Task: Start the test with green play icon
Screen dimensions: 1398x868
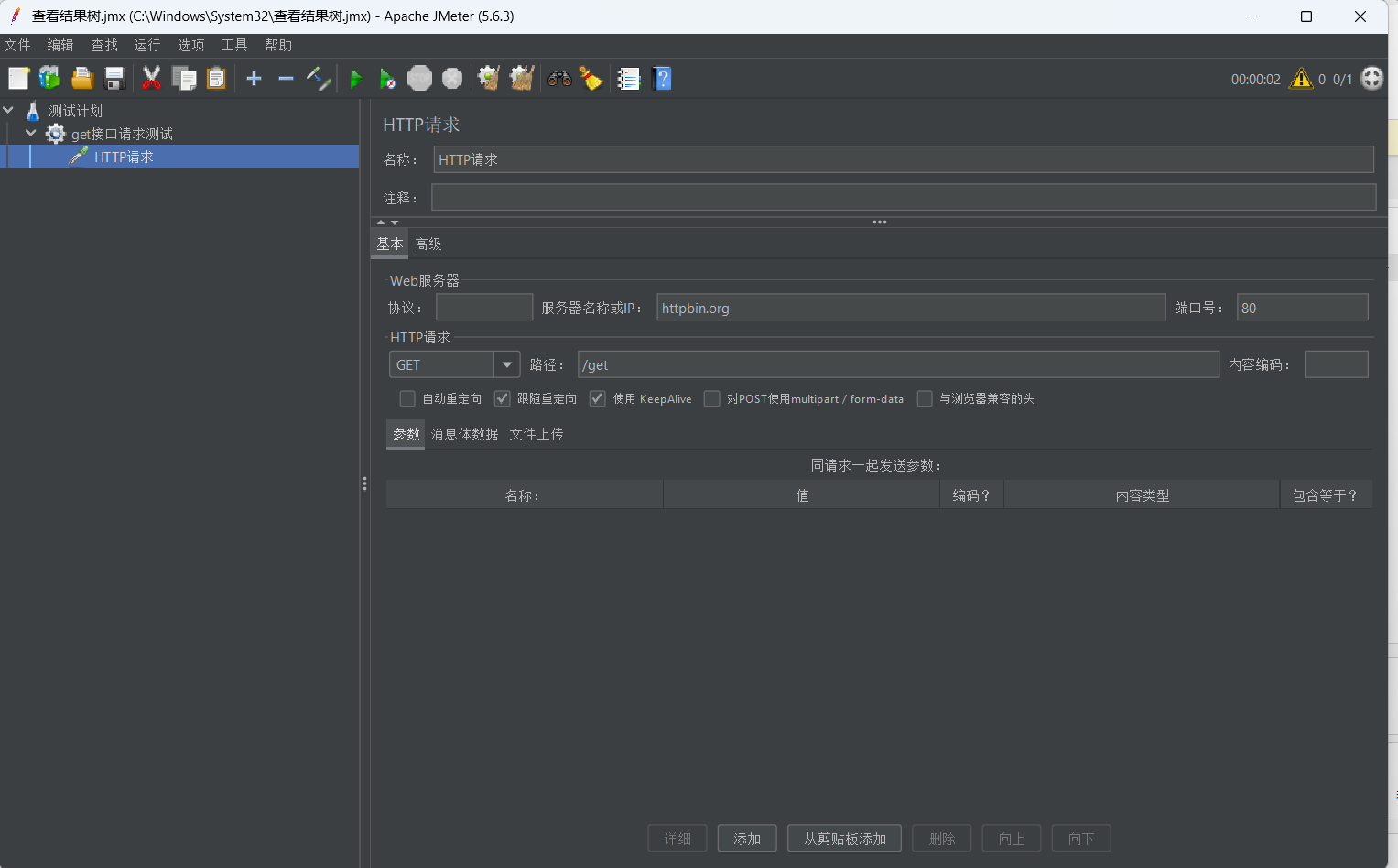Action: click(x=356, y=79)
